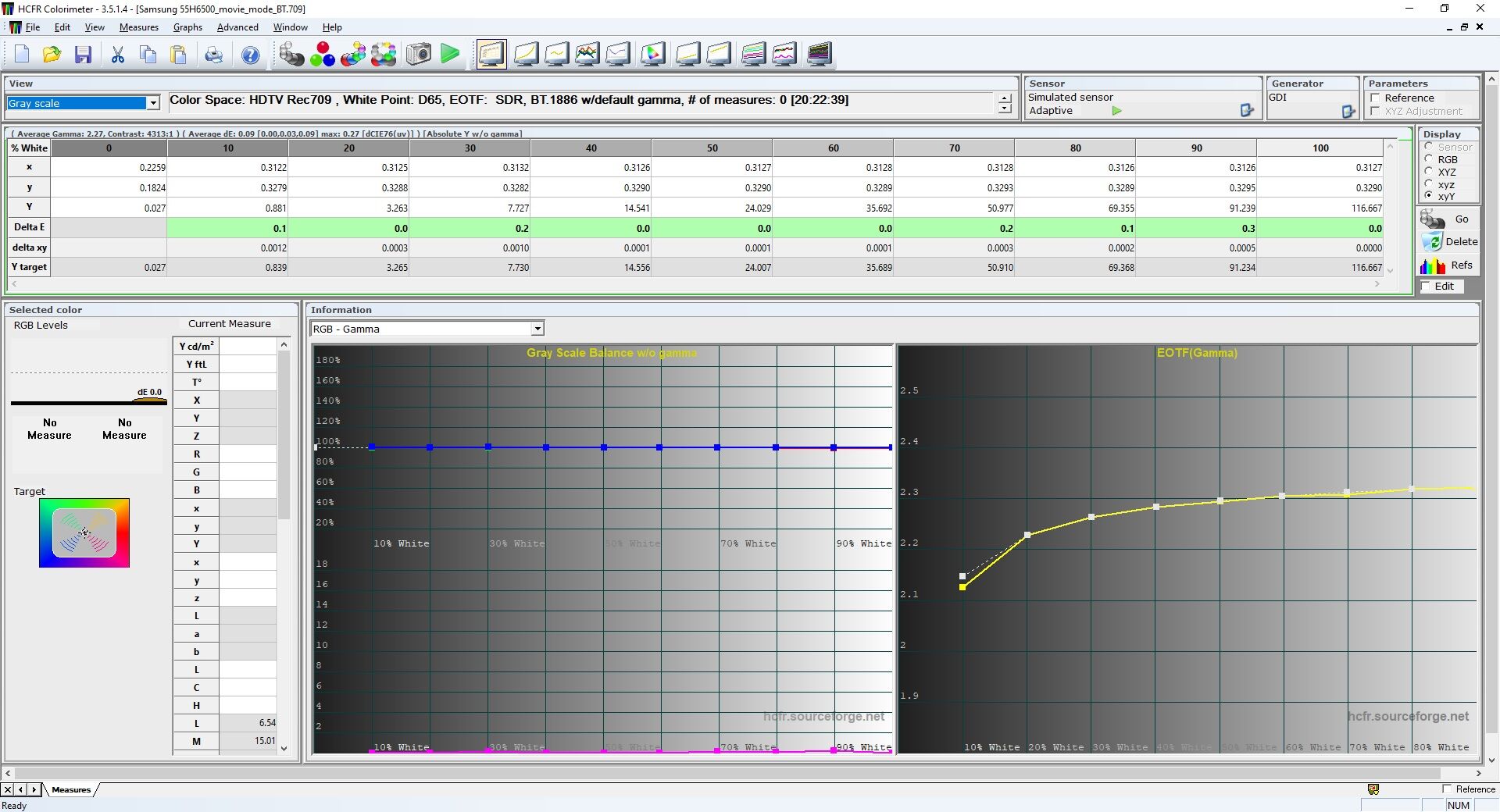This screenshot has height=812, width=1500.
Task: Click the Selected color list scroll-down arrow
Action: [x=284, y=748]
